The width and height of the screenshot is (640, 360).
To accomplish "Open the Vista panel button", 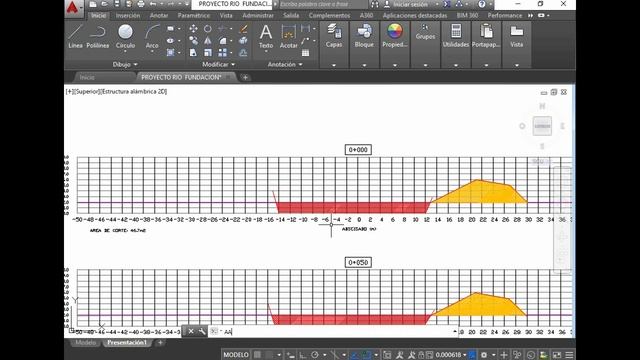I will tap(517, 36).
